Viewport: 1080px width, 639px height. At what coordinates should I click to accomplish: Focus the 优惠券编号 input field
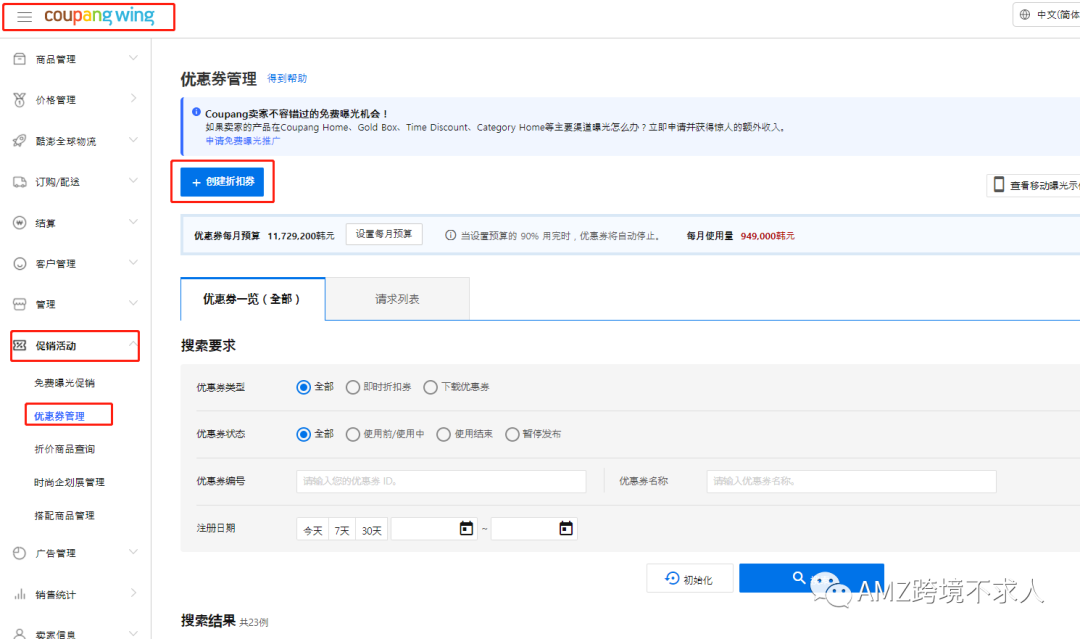[441, 481]
